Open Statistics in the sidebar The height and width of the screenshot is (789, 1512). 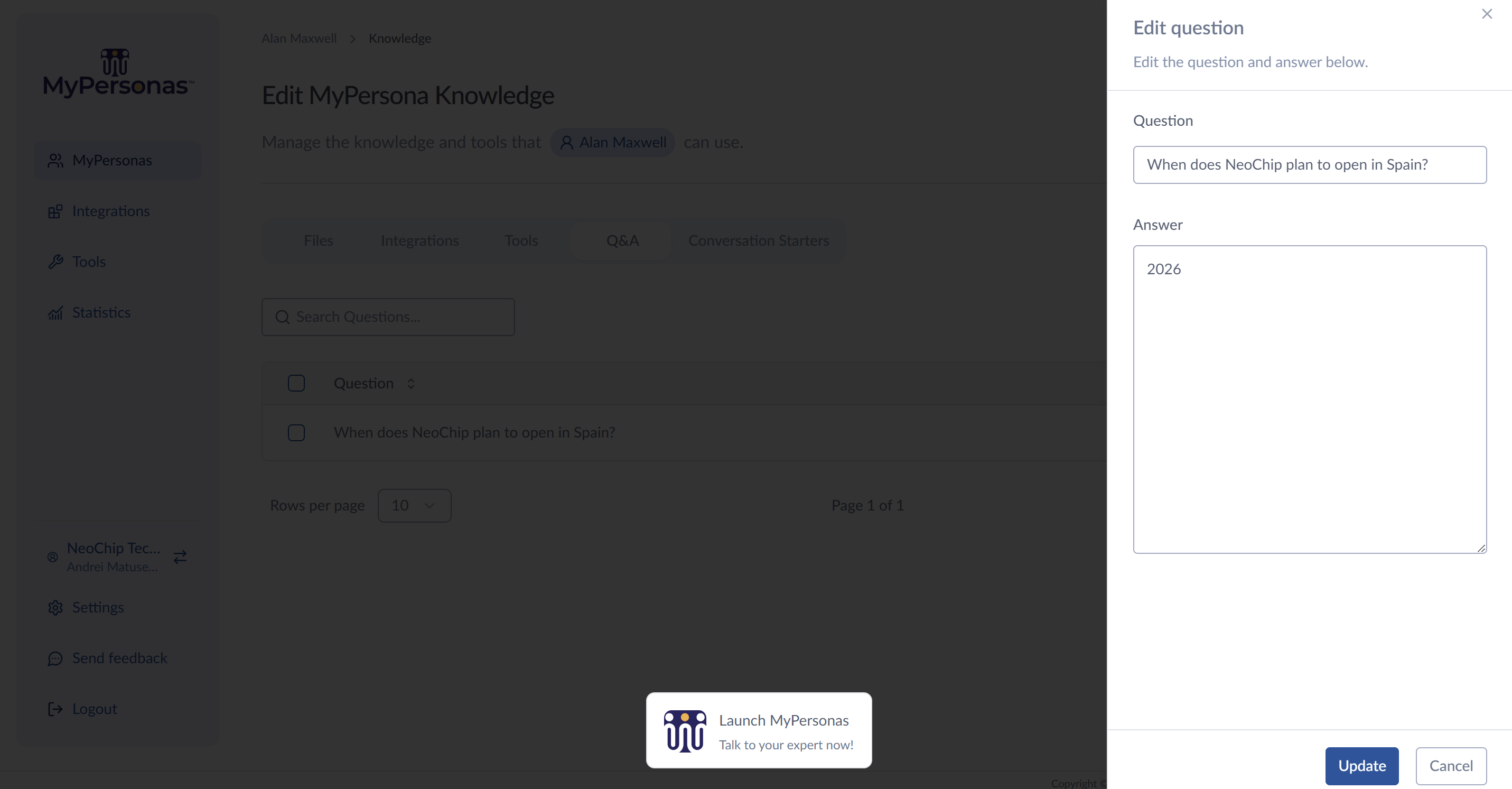point(118,313)
